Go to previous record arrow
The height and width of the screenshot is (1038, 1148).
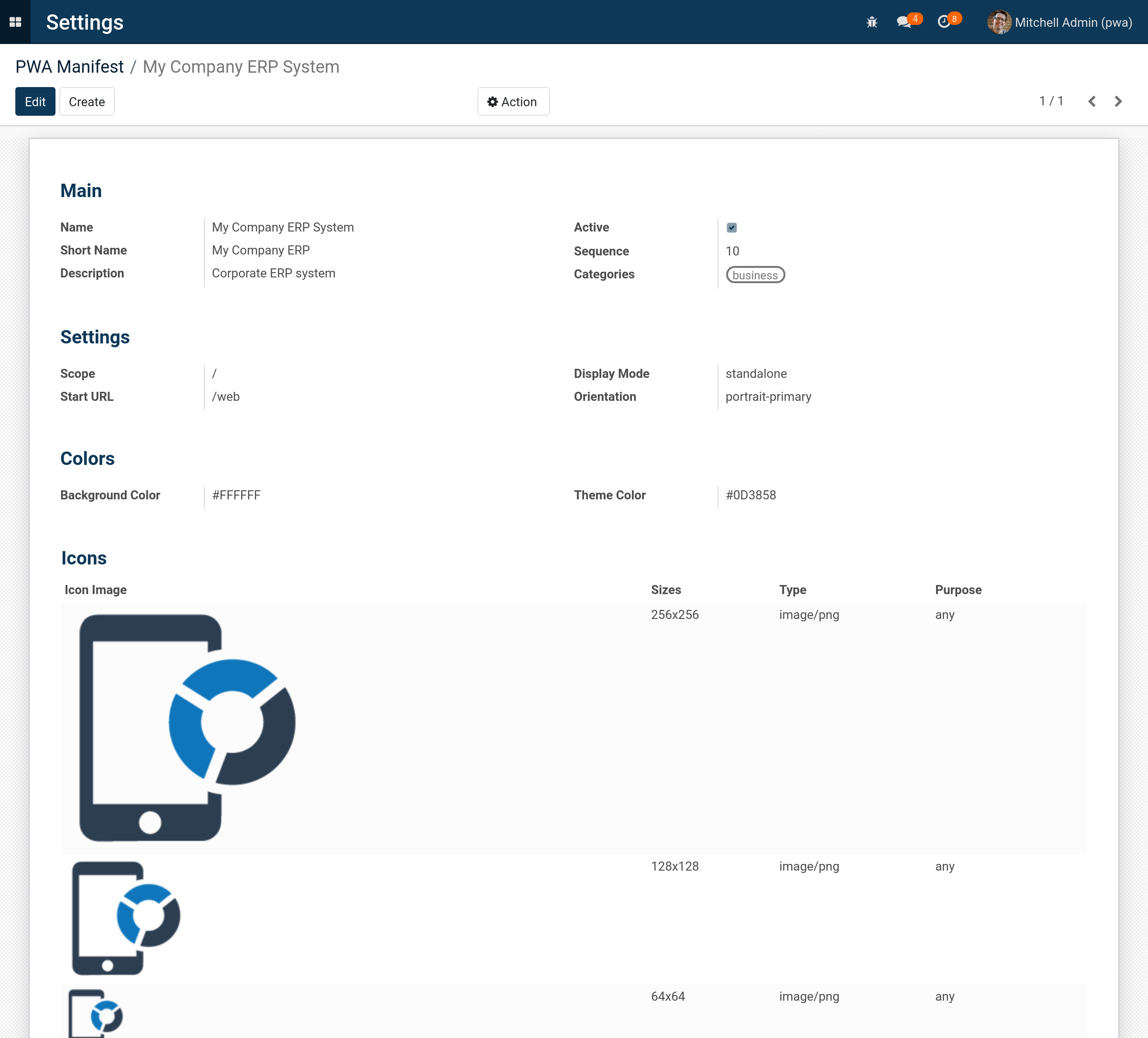click(1092, 101)
